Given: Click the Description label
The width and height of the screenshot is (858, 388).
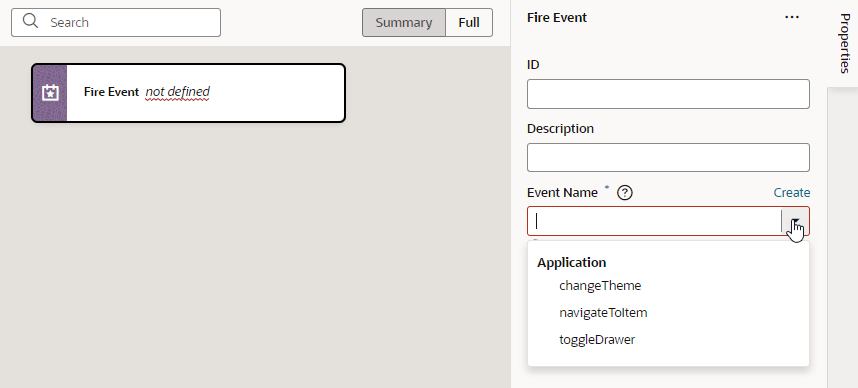Looking at the screenshot, I should [560, 129].
